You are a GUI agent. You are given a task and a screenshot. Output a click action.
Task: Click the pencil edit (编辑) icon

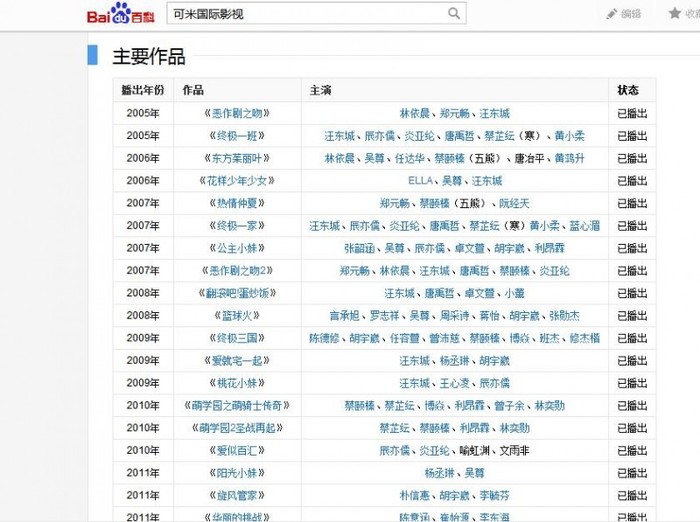click(612, 14)
